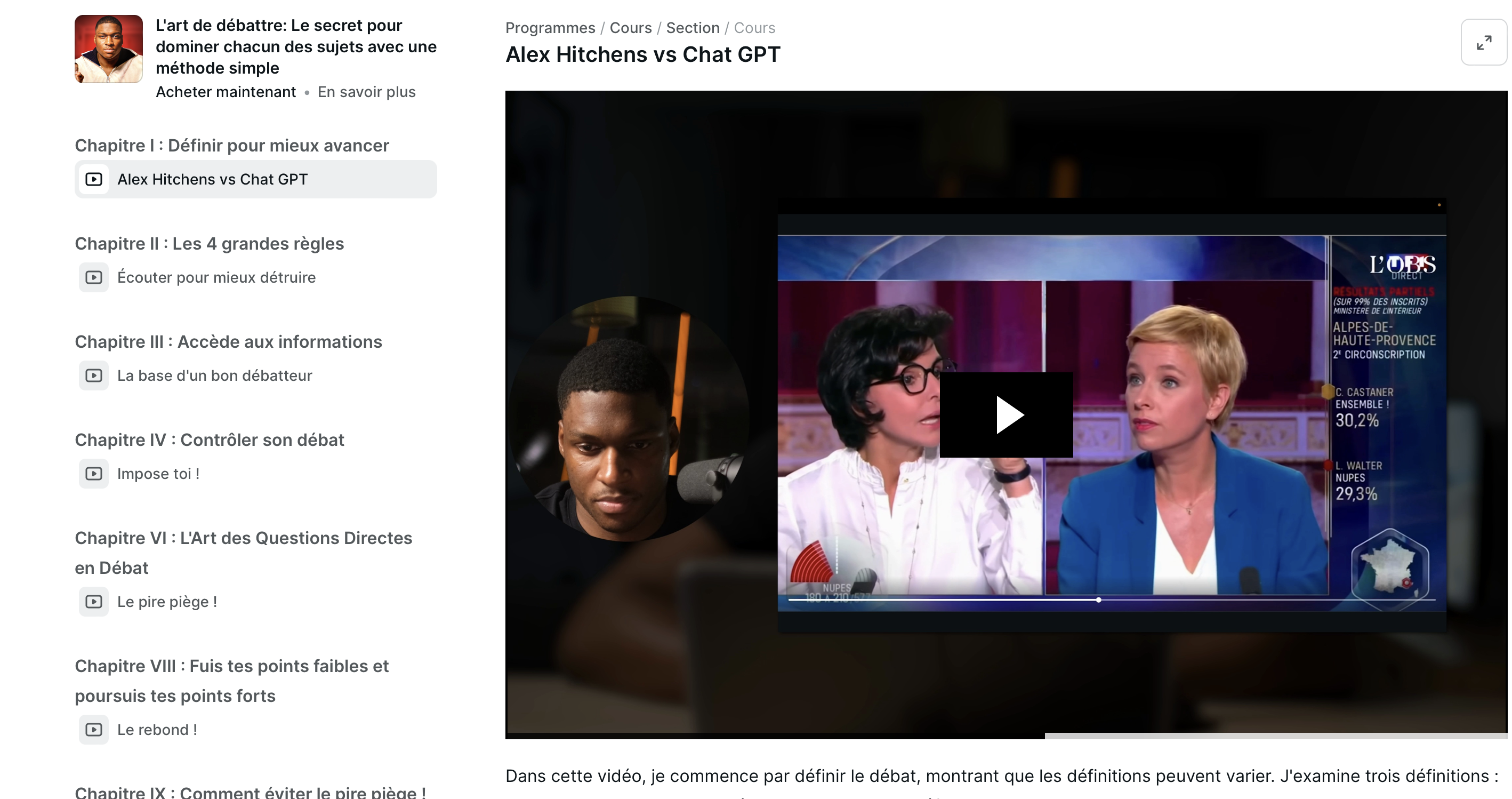Click video icon beside La base d'un bon débatteur

(94, 375)
